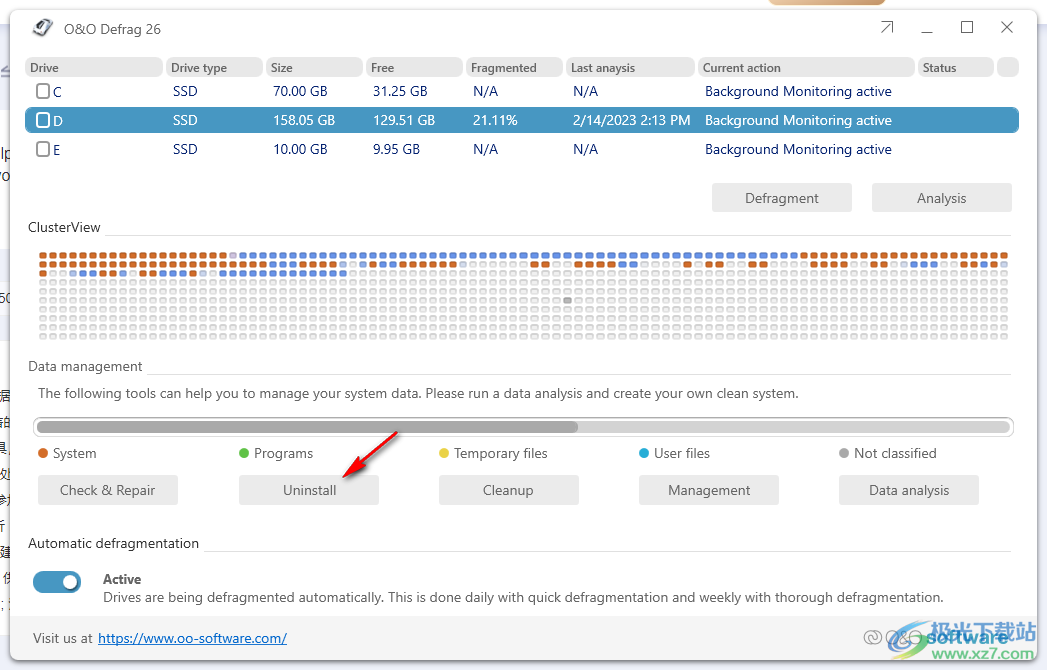
Task: Select the 21.11% fragmented value for drive D
Action: pyautogui.click(x=495, y=120)
